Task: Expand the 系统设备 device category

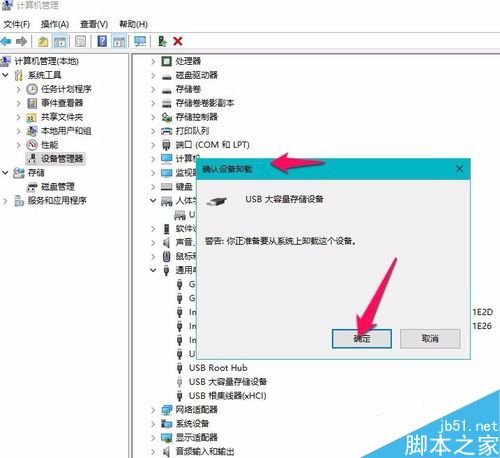Action: [x=153, y=424]
